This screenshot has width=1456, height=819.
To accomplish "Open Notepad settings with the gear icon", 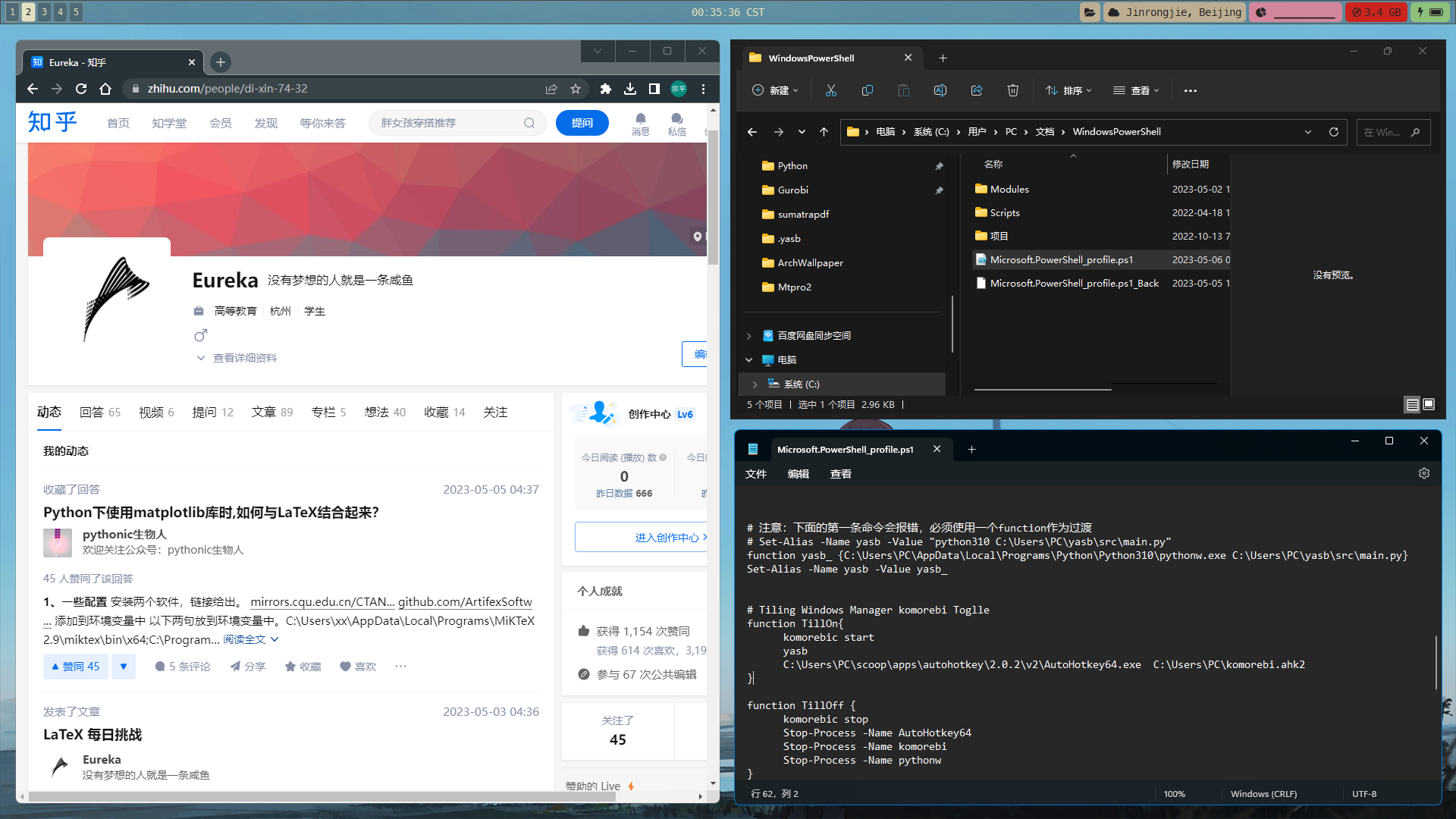I will pyautogui.click(x=1424, y=472).
